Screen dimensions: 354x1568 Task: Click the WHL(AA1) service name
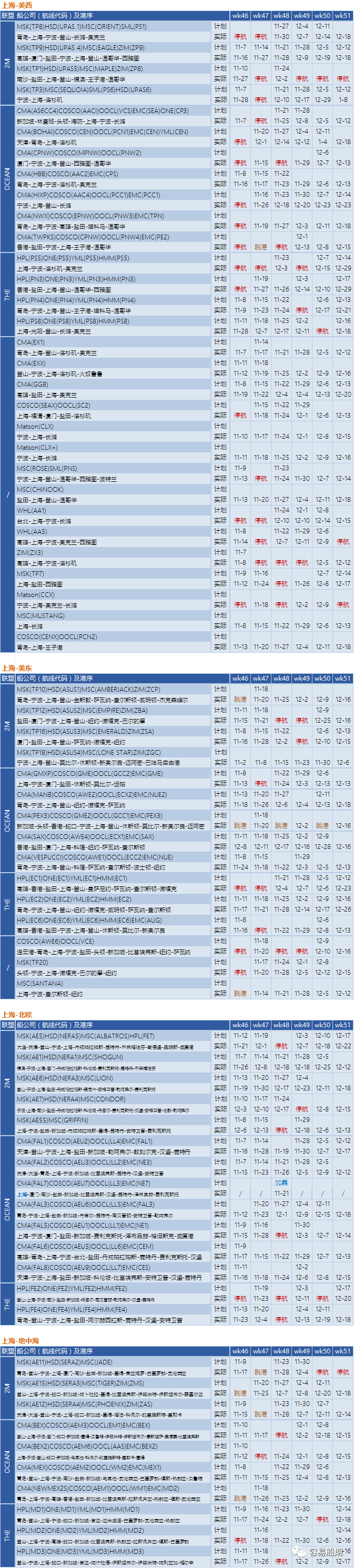31,510
